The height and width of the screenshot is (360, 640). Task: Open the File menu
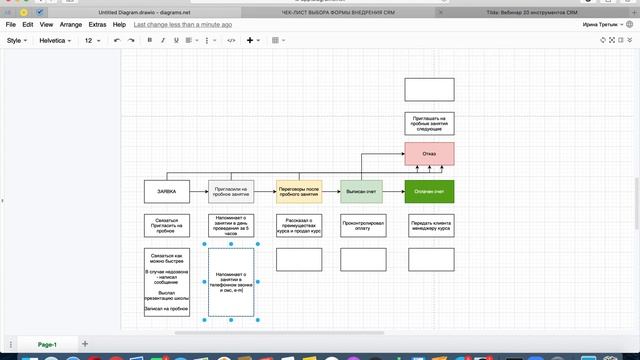11,24
